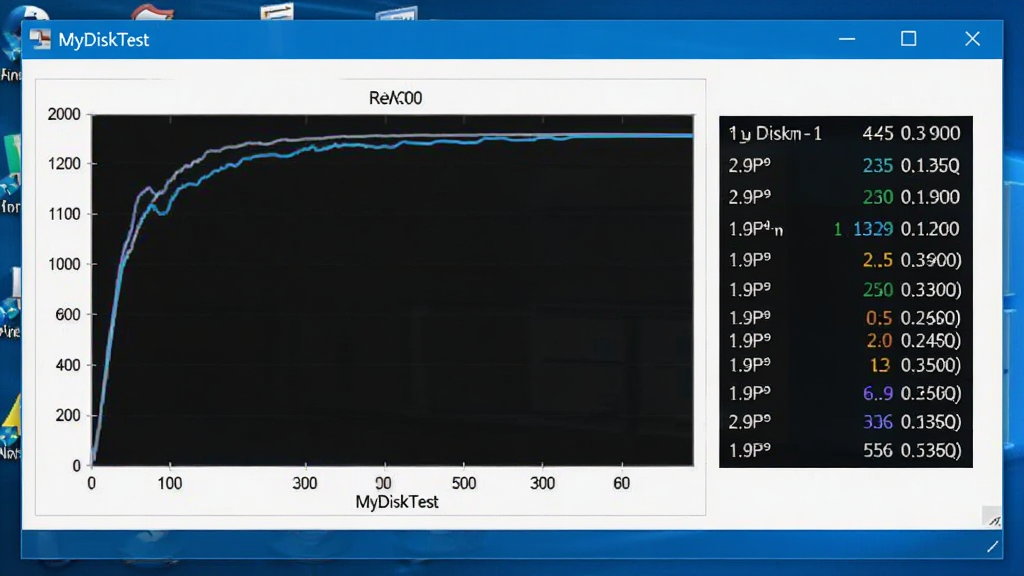Click the 2000 y-axis label
1024x576 pixels.
64,114
